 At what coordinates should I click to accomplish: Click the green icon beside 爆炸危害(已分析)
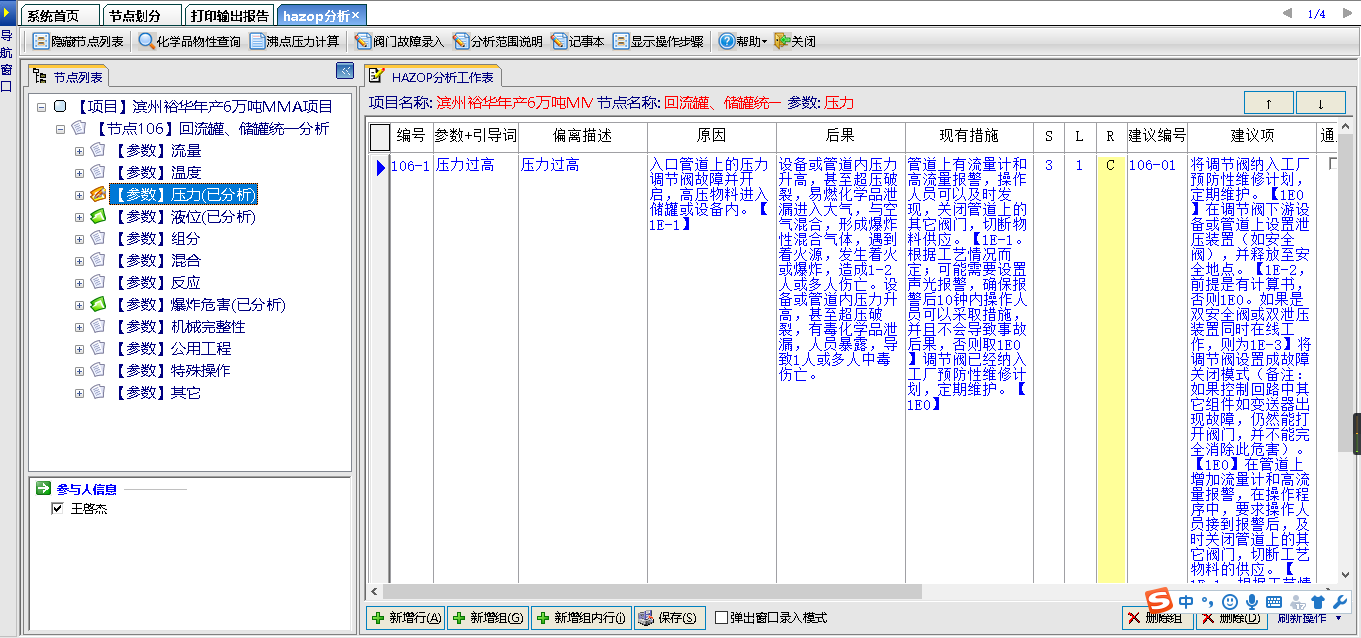tap(98, 304)
